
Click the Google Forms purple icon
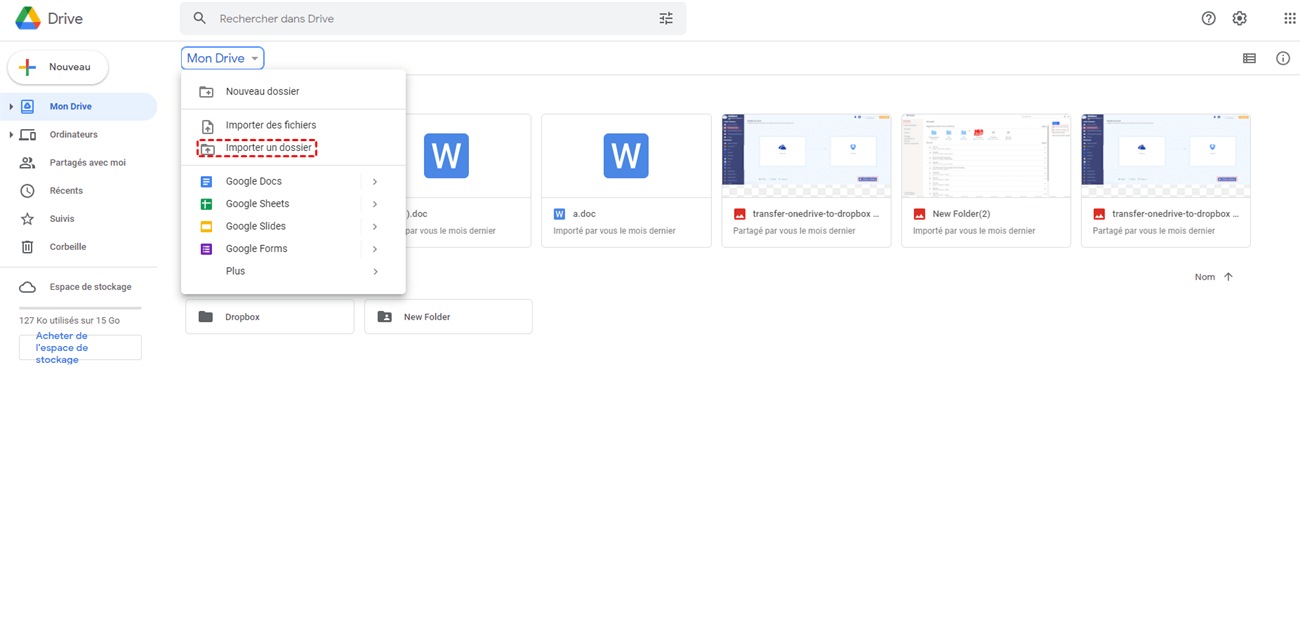(206, 249)
